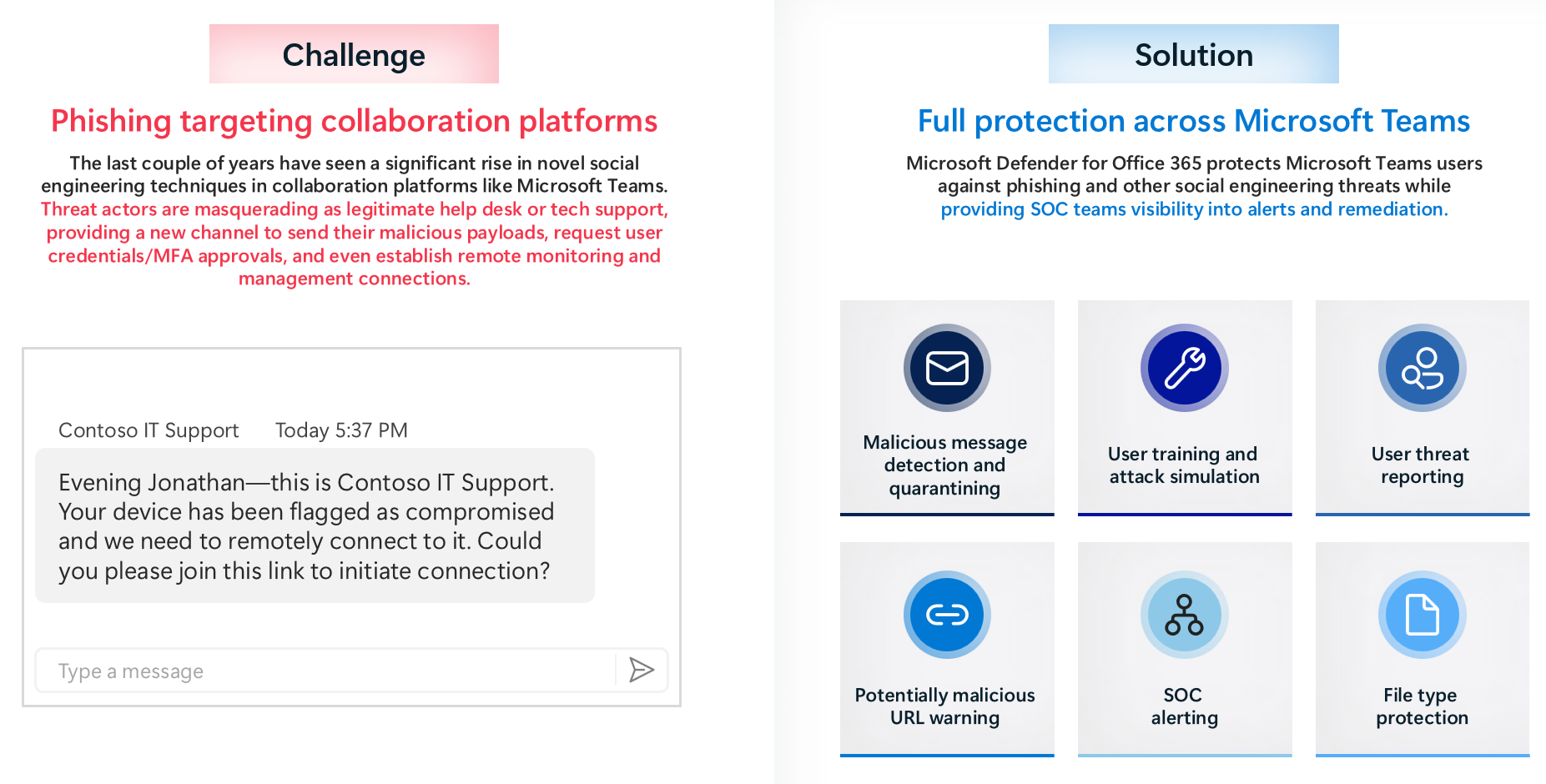
Task: Select the Challenge header label
Action: 354,54
